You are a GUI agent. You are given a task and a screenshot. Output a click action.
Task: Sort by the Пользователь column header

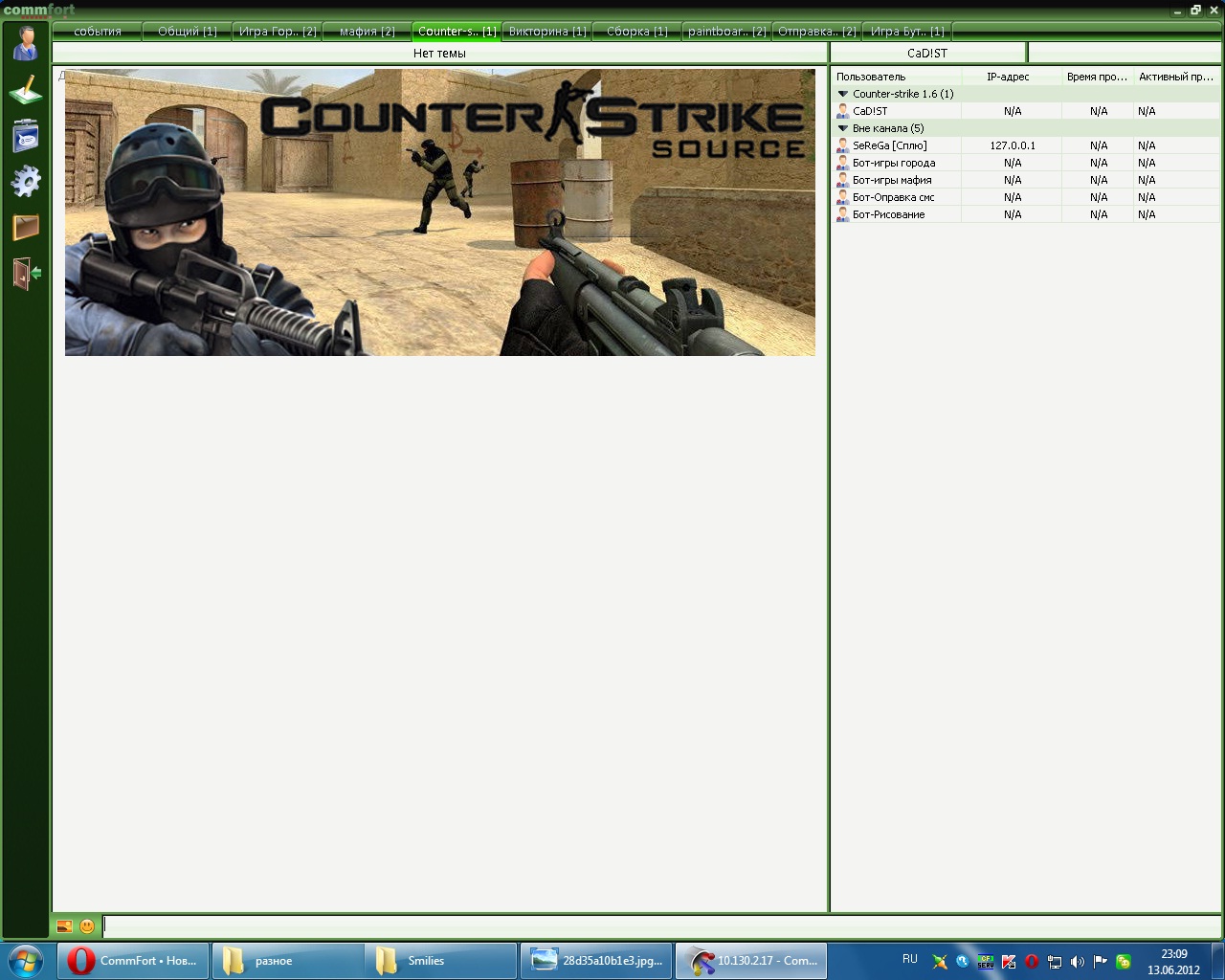871,77
